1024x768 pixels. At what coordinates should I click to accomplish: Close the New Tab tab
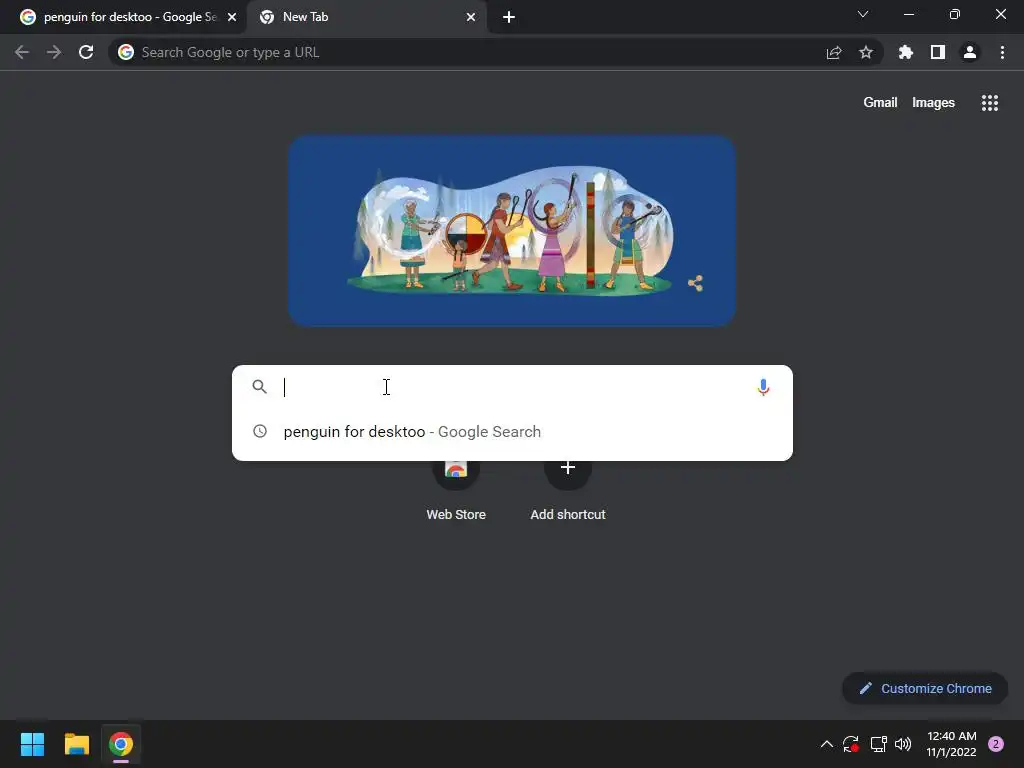[x=471, y=17]
